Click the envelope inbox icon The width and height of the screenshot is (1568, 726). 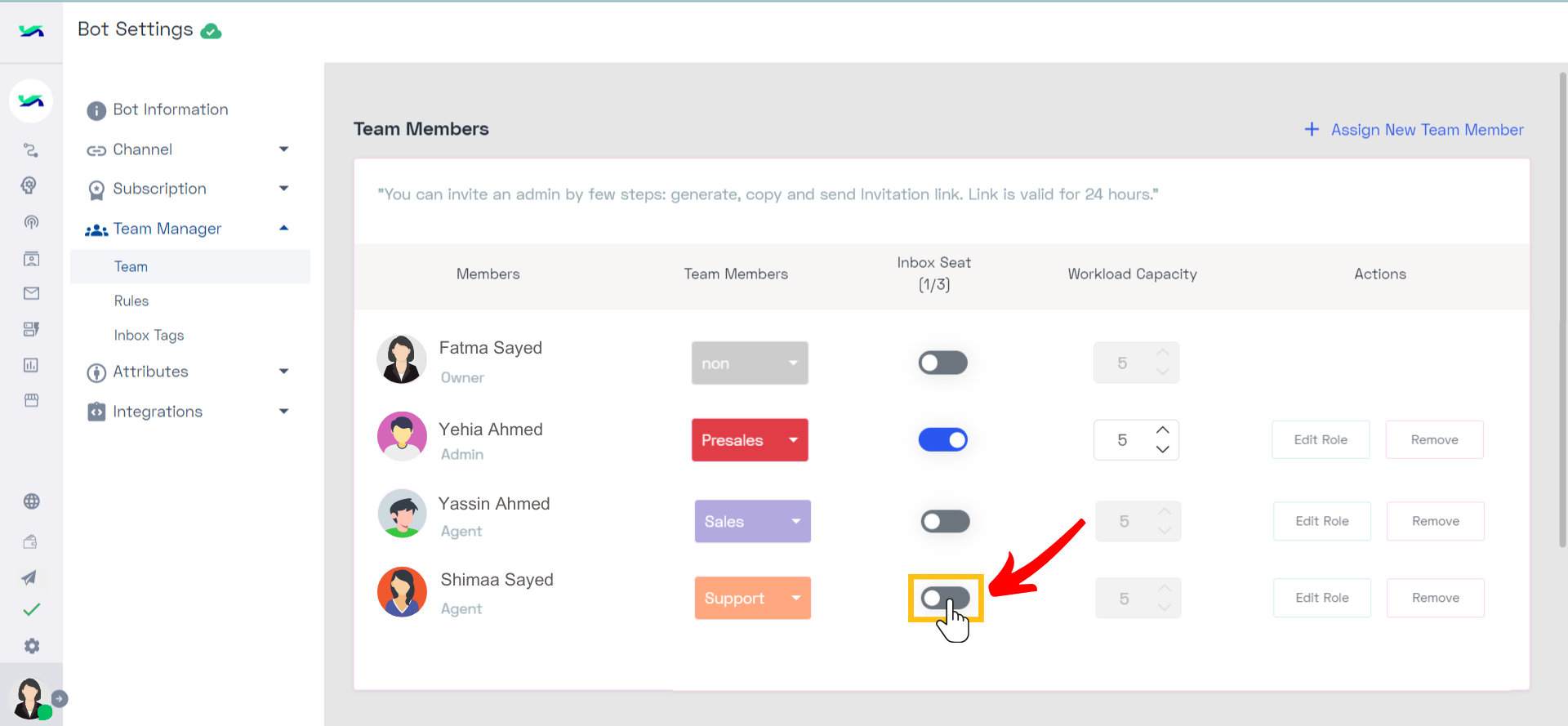tap(32, 293)
